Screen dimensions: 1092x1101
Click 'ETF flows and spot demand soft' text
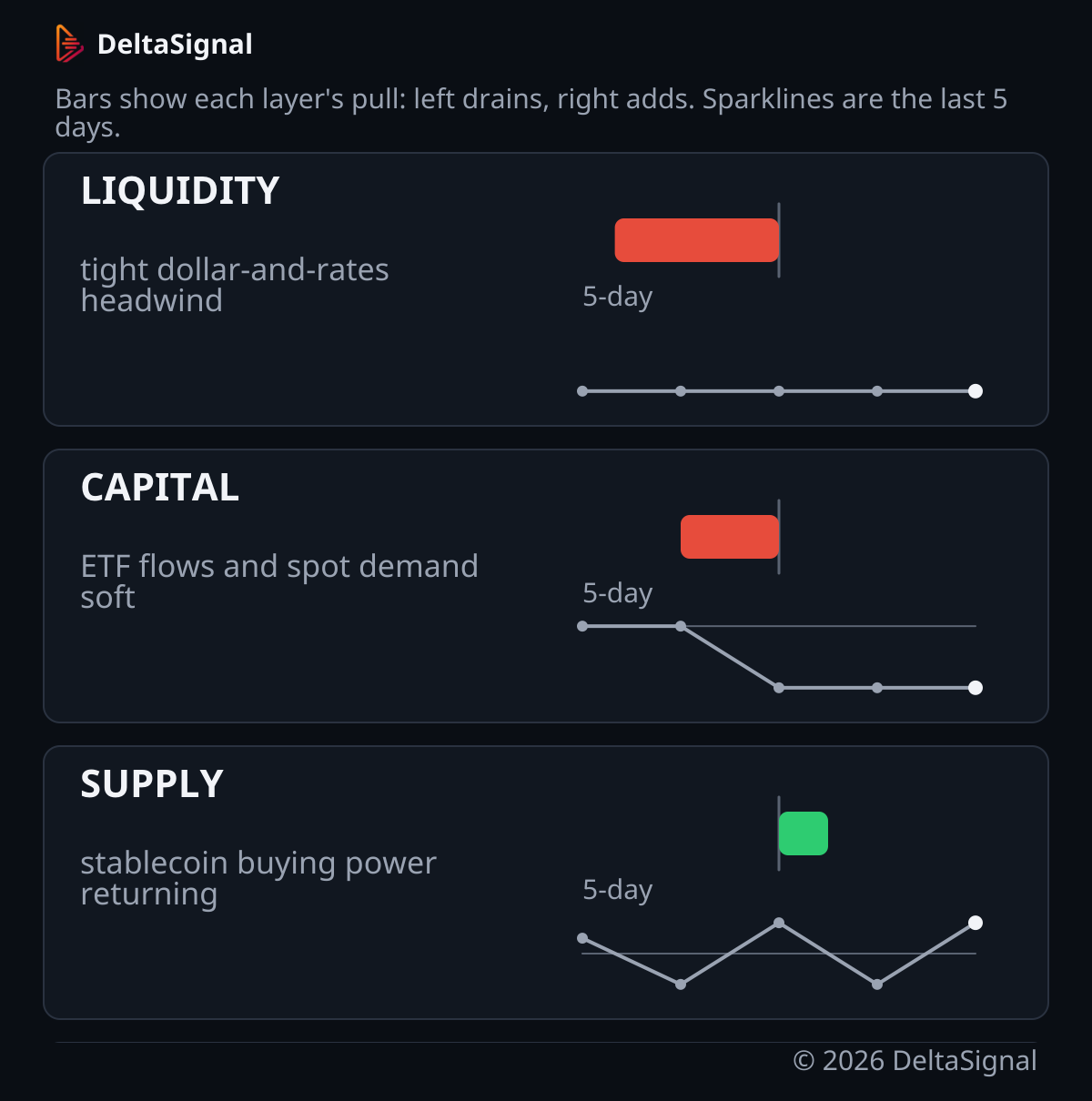pos(279,581)
